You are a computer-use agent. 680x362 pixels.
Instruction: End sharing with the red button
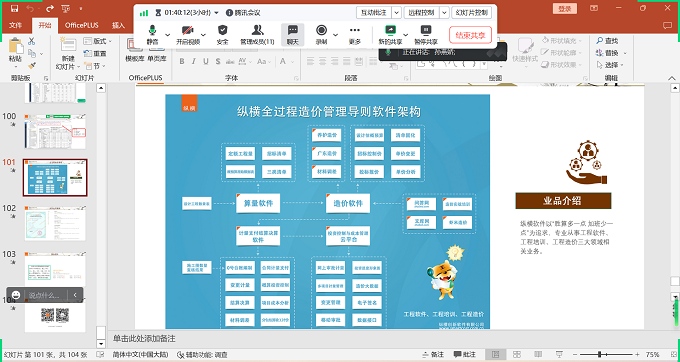pyautogui.click(x=471, y=35)
